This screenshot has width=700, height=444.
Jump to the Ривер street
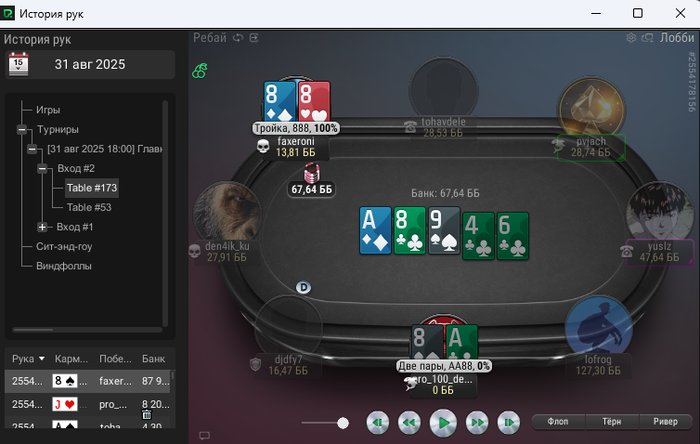666,422
